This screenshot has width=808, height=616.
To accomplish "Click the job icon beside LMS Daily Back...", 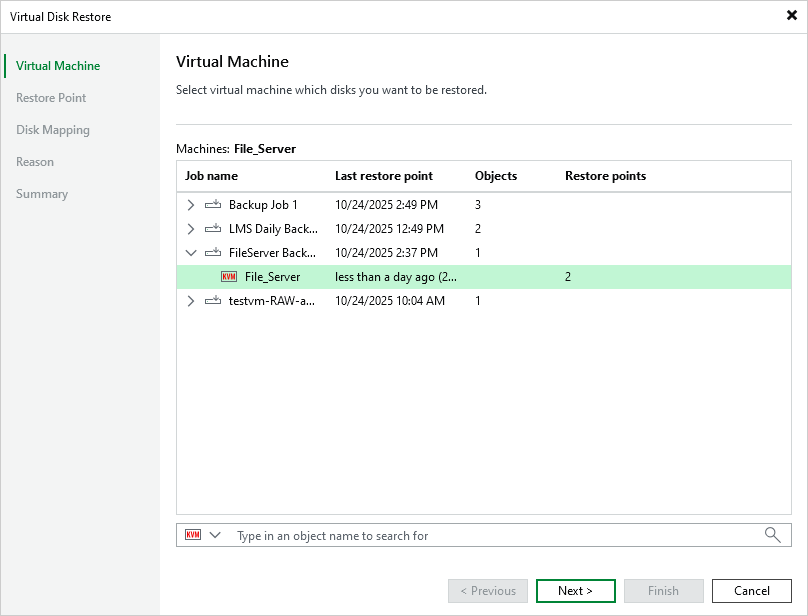I will 210,228.
